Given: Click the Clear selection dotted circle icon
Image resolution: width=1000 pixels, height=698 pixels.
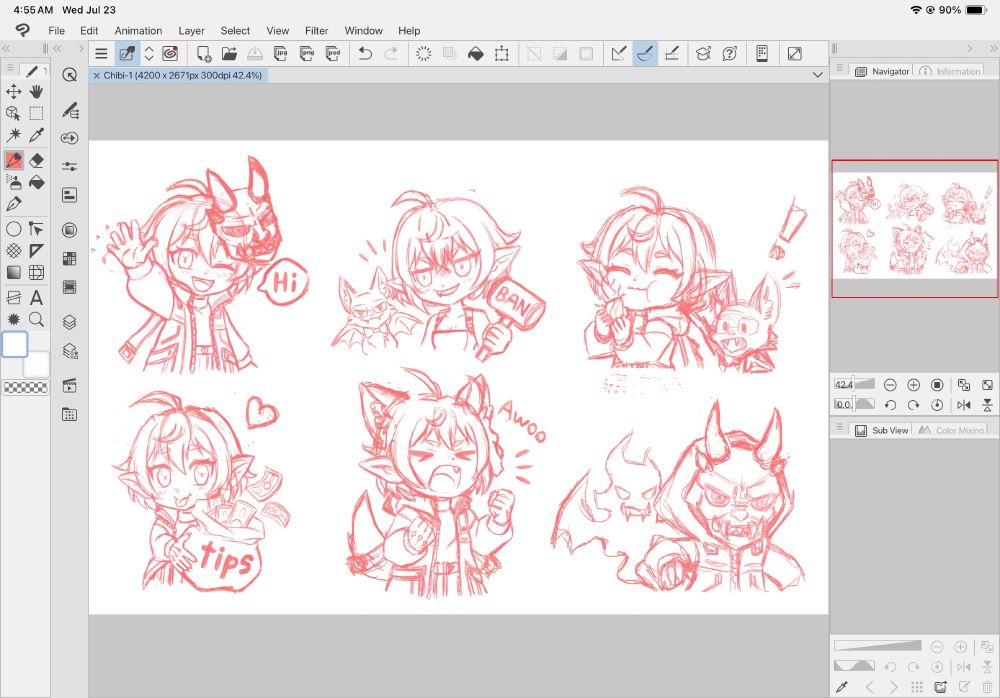Looking at the screenshot, I should click(423, 54).
